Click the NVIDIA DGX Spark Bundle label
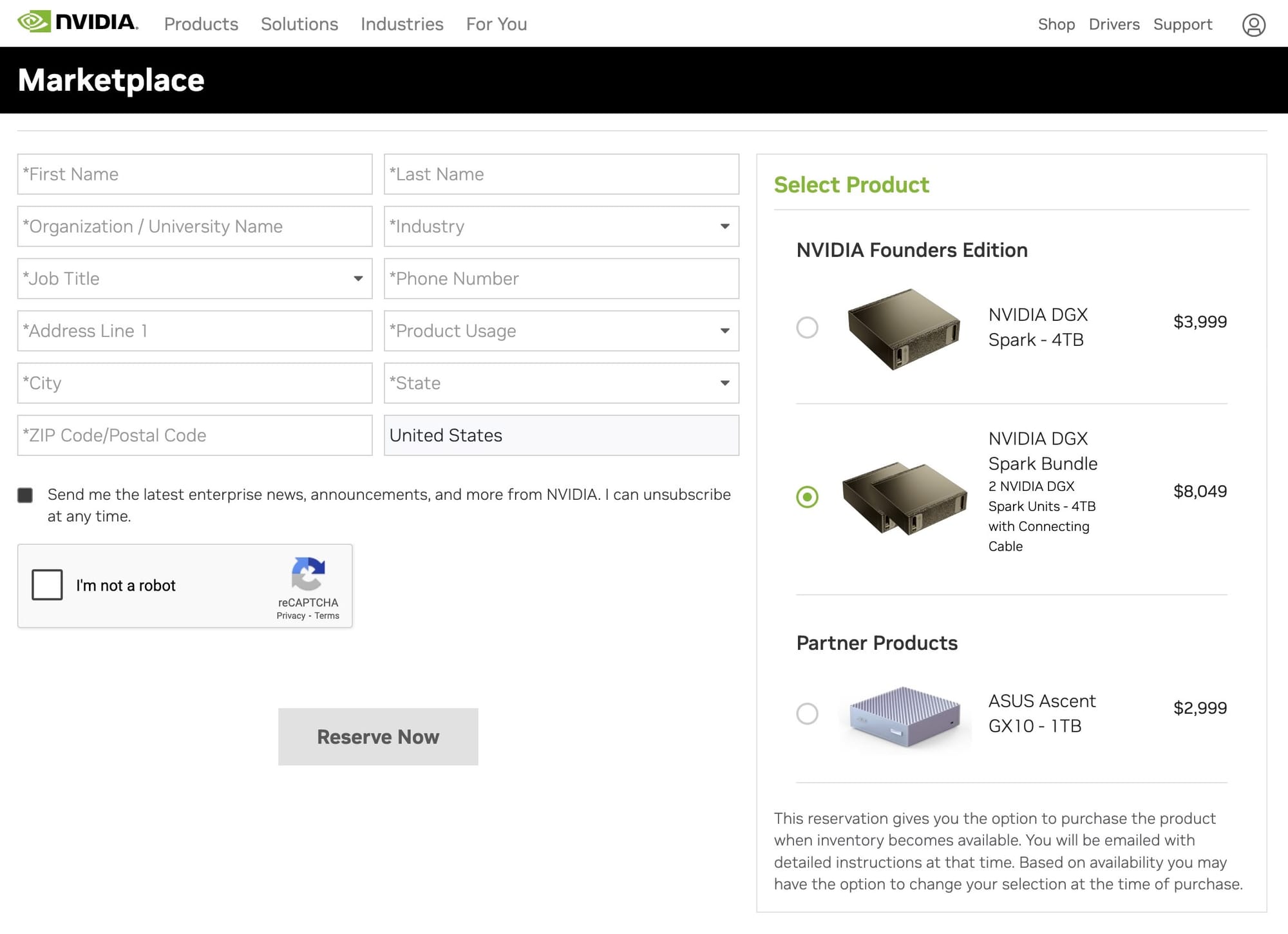 point(1043,451)
